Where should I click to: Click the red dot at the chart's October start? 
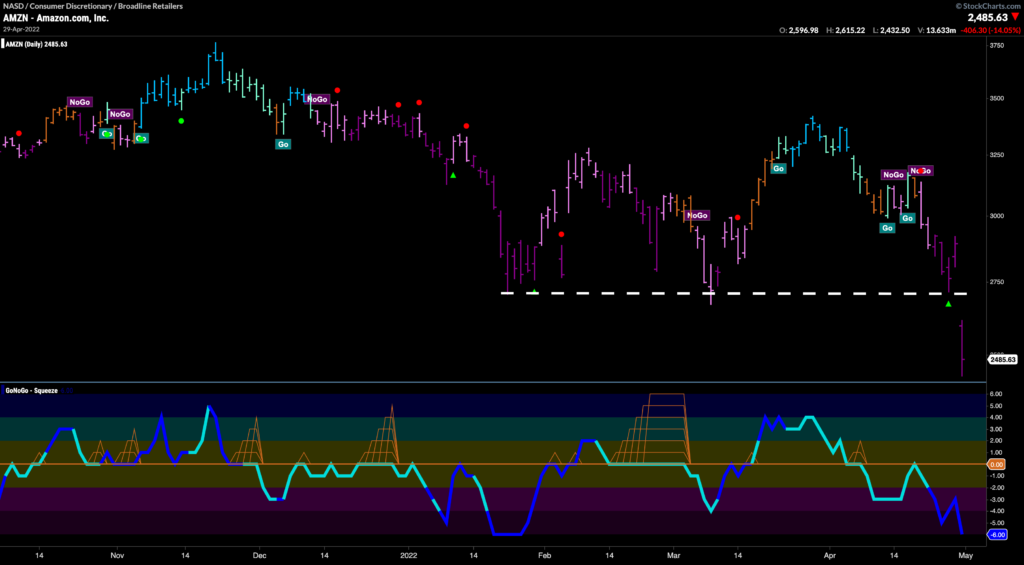(19, 133)
